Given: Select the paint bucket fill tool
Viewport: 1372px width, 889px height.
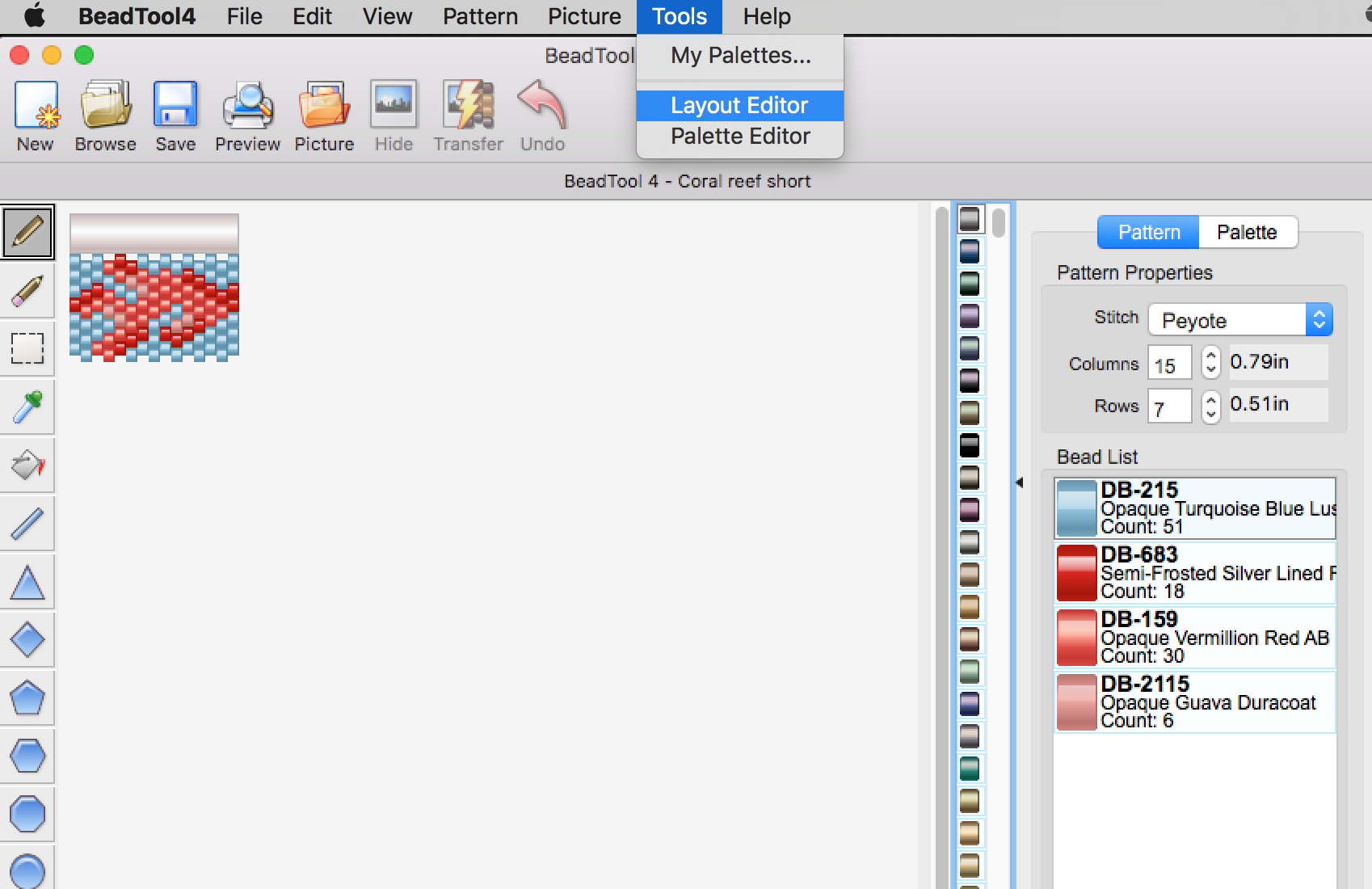Looking at the screenshot, I should coord(27,466).
